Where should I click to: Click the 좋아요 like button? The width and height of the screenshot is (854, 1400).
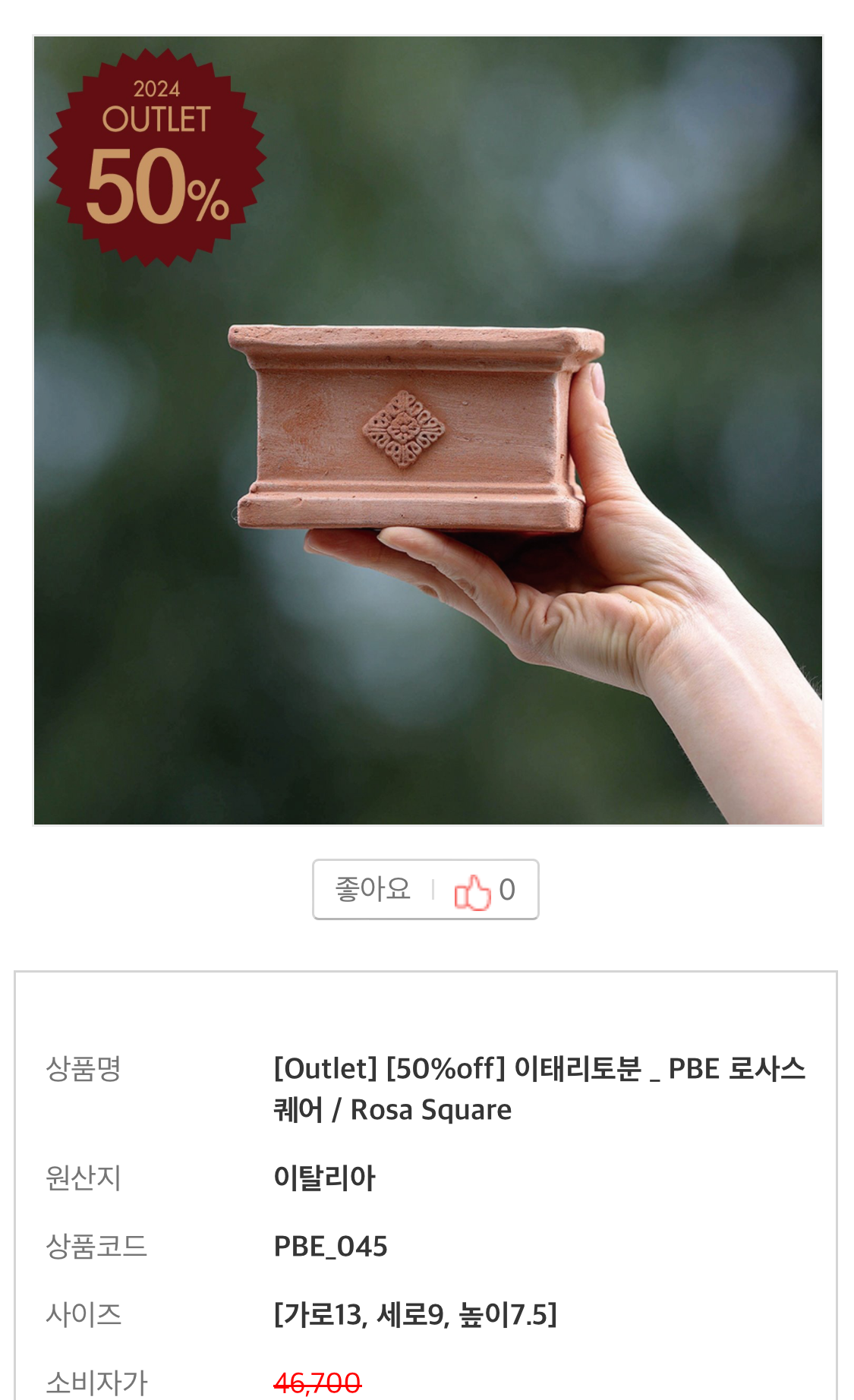click(426, 889)
